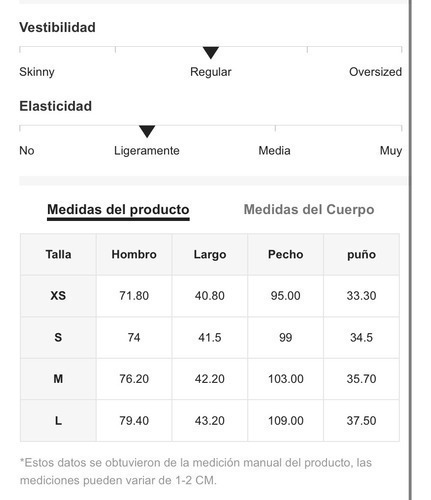Click the Elasticidad Ligeramente triangle marker
The width and height of the screenshot is (431, 500).
(x=147, y=132)
